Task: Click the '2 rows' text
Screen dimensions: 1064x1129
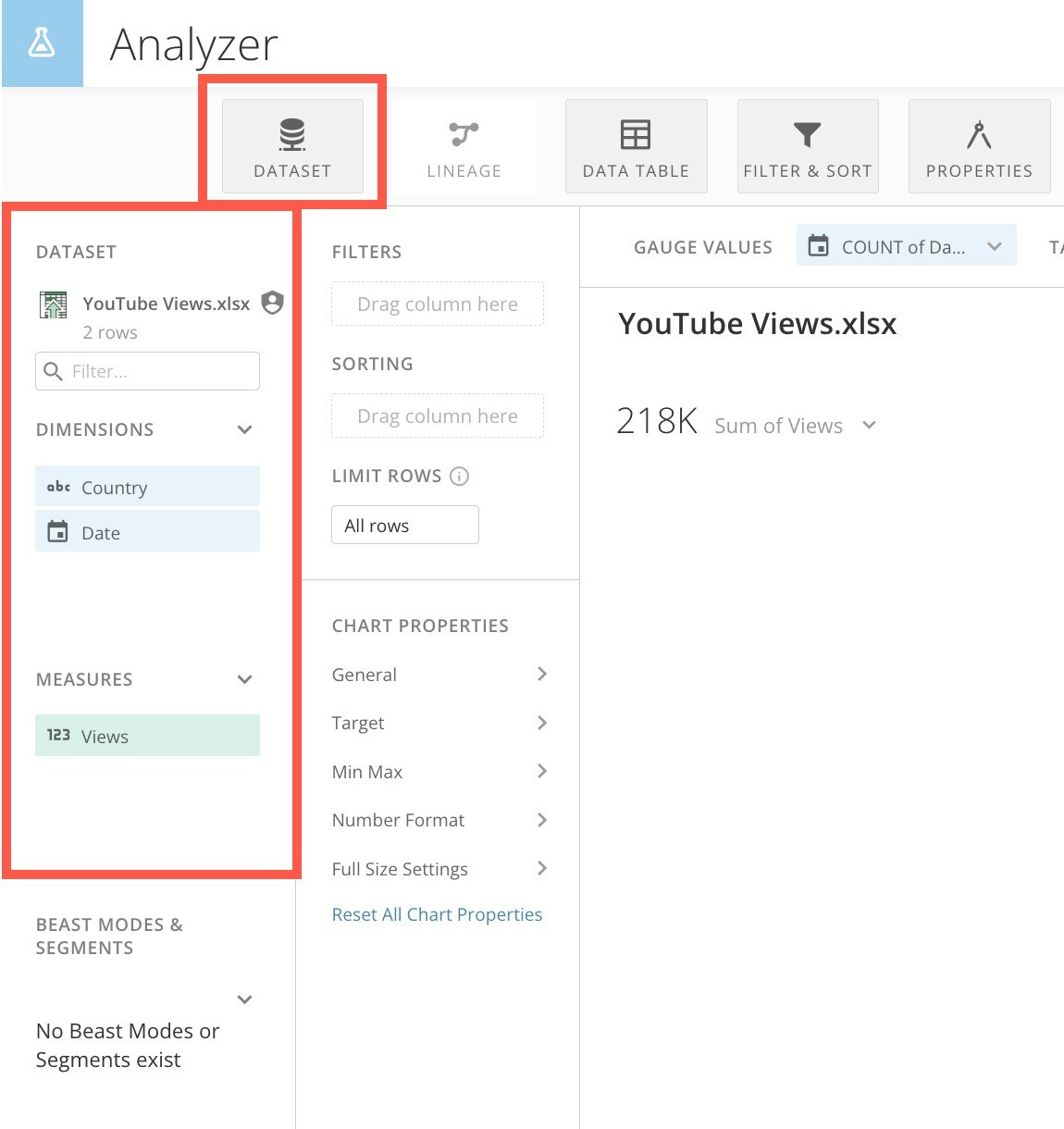Action: pyautogui.click(x=110, y=332)
